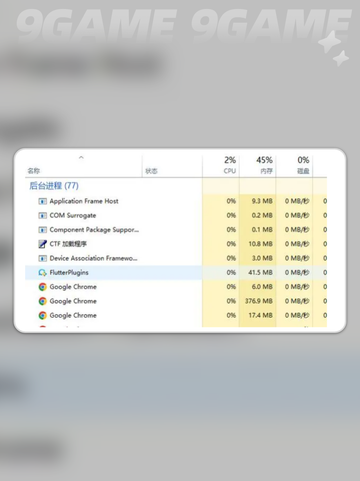Sort by 2% CPU column header
Image resolution: width=360 pixels, height=481 pixels.
coord(230,165)
